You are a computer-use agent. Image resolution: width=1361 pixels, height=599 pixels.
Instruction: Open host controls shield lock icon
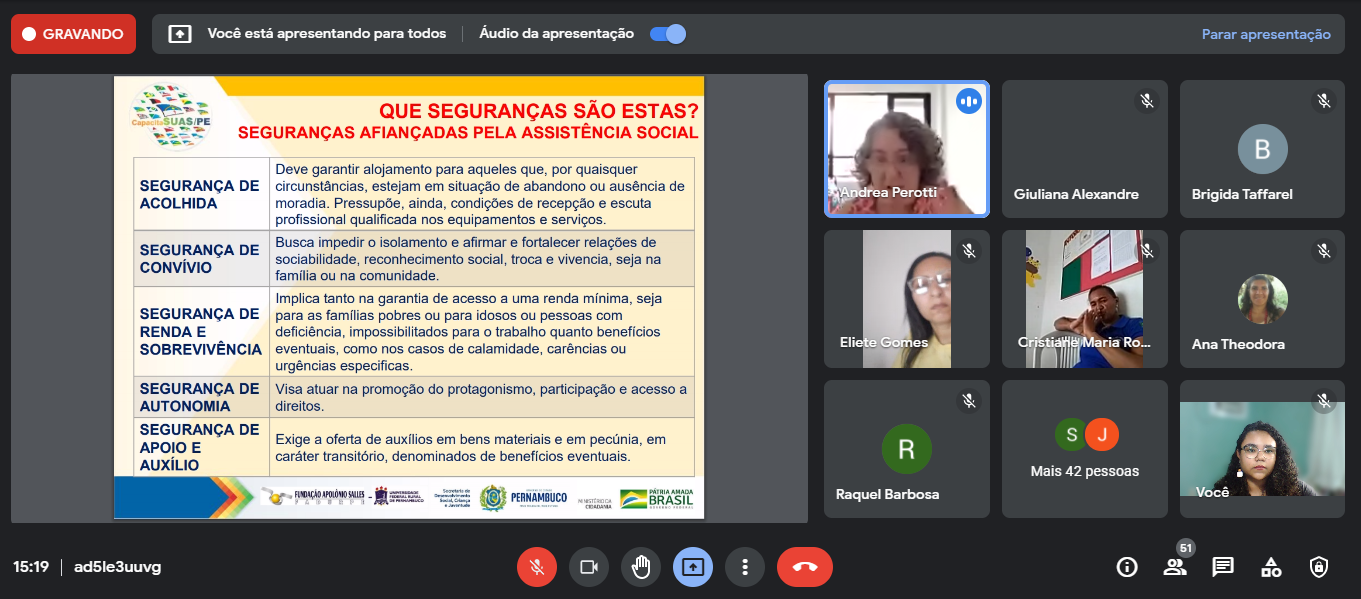pos(1319,567)
